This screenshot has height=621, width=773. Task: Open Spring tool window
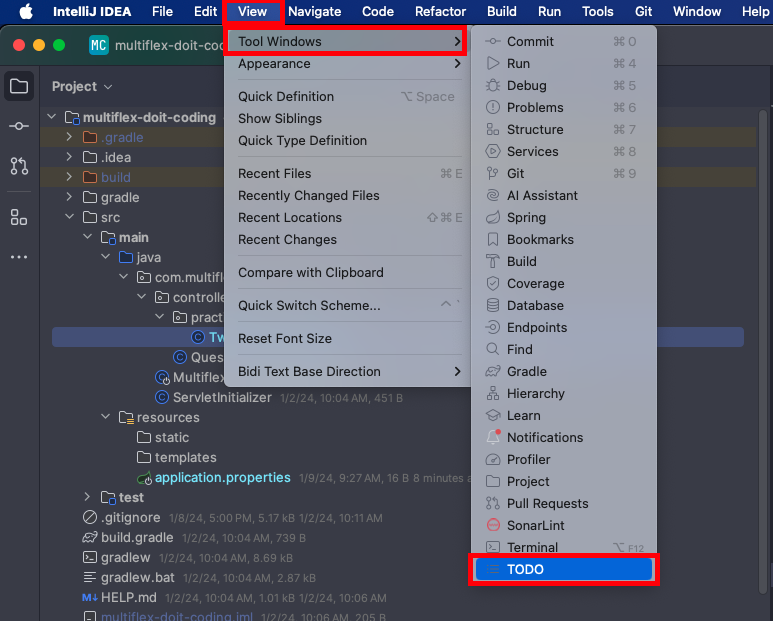tap(563, 217)
